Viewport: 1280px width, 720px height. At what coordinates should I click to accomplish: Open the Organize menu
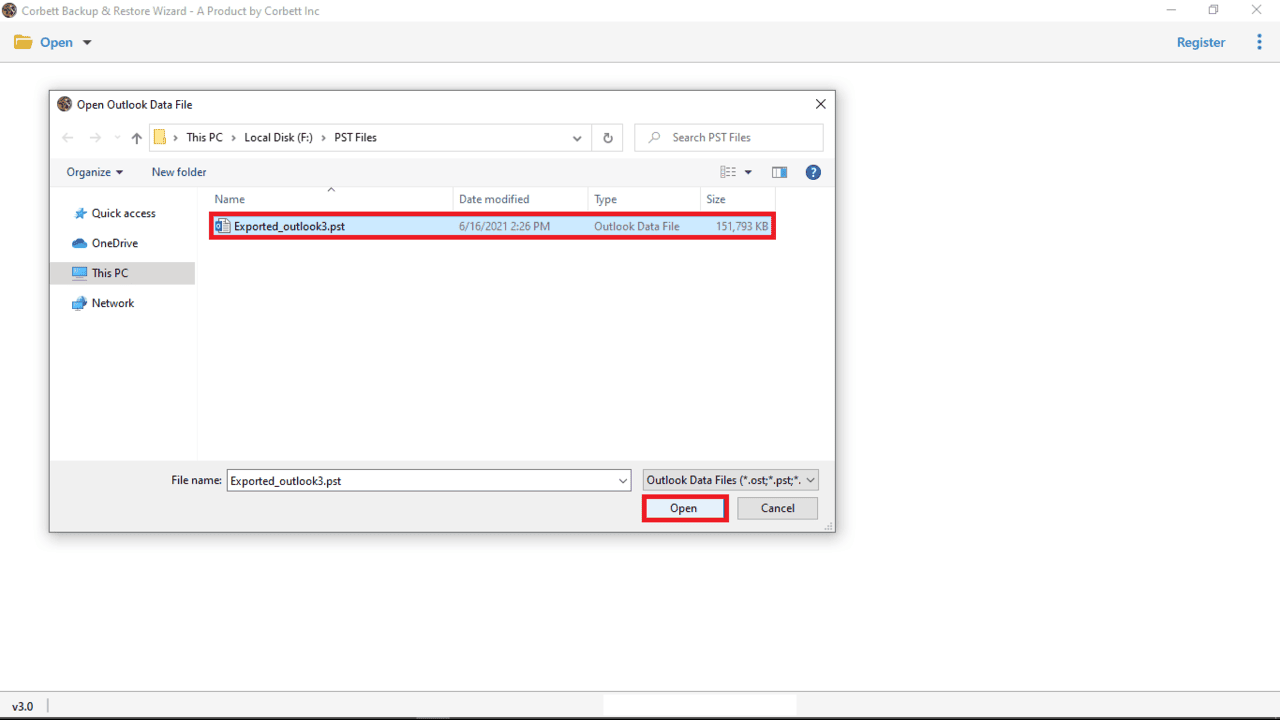[95, 172]
